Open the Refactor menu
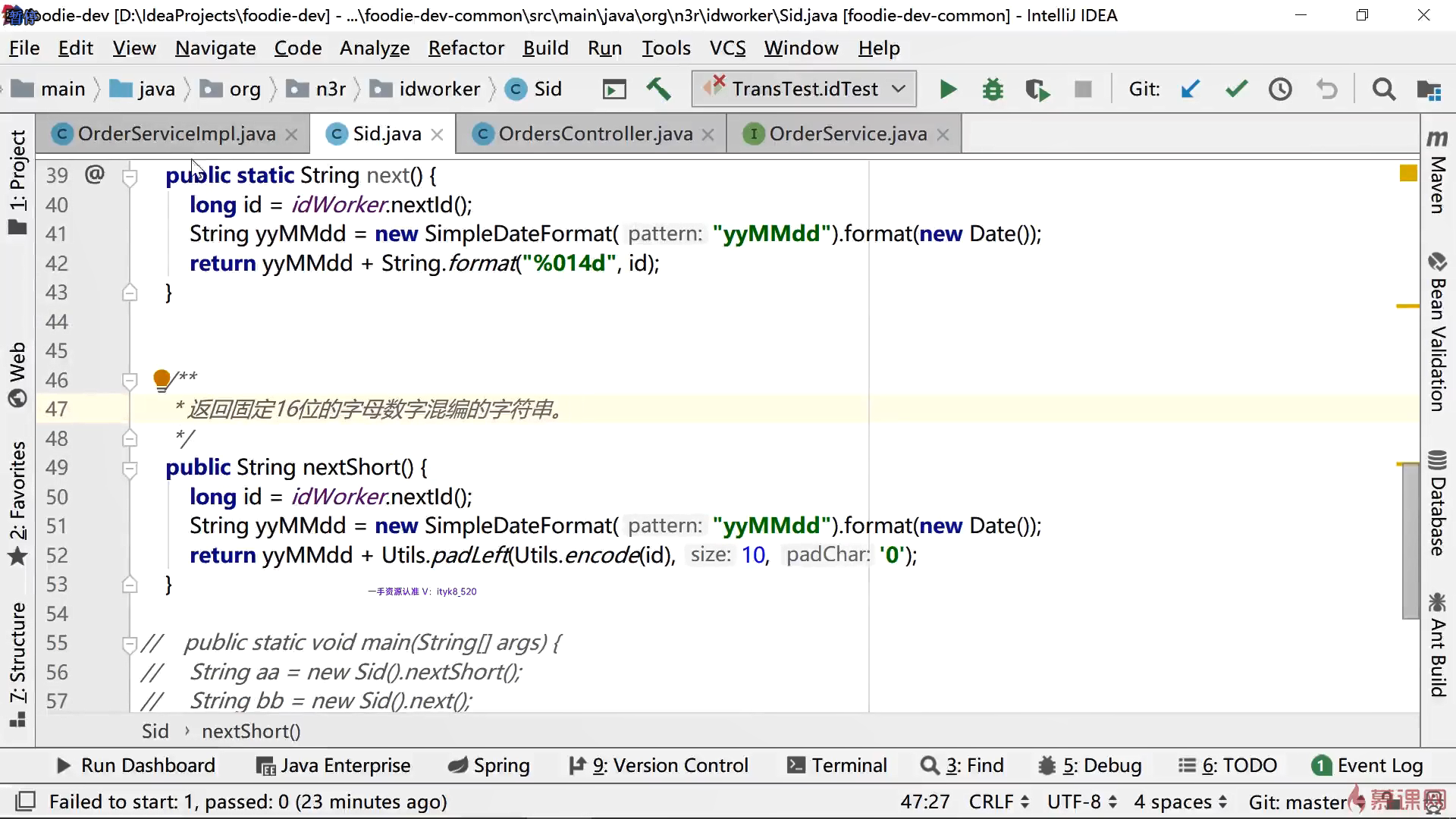Image resolution: width=1456 pixels, height=819 pixels. [x=466, y=49]
